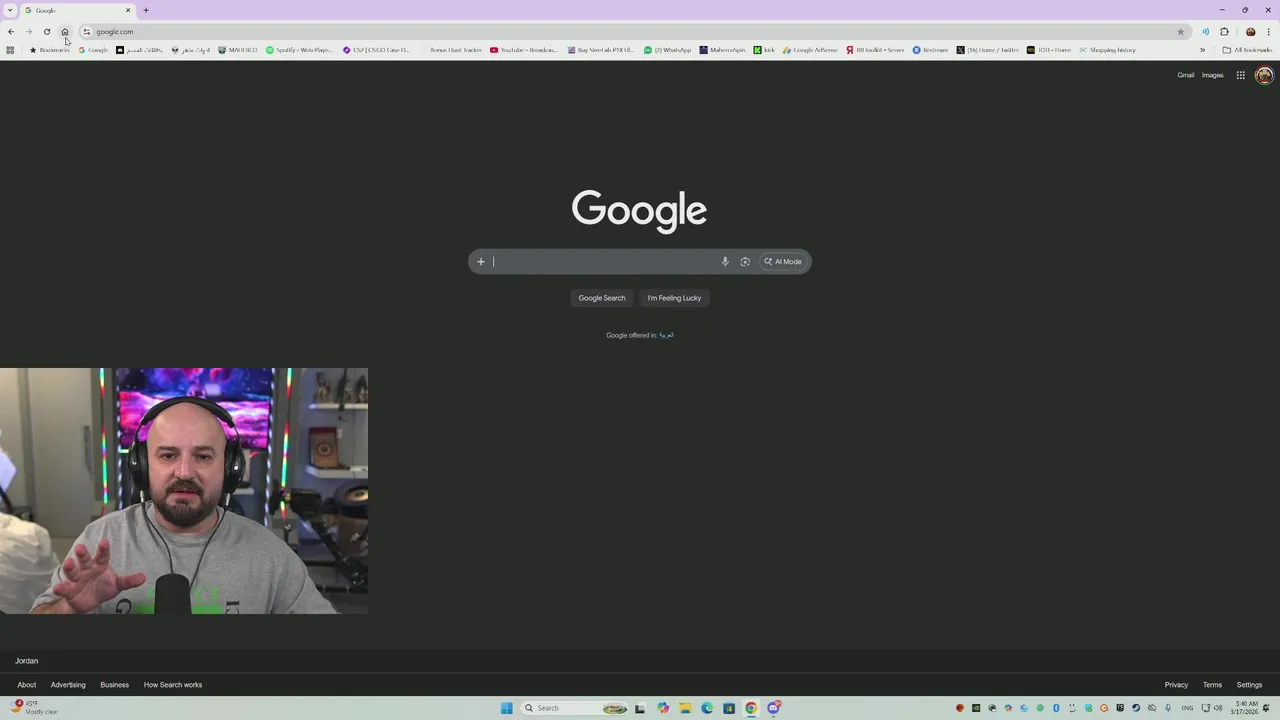Open the taskbar clock and date
The height and width of the screenshot is (720, 1280).
tap(1246, 708)
